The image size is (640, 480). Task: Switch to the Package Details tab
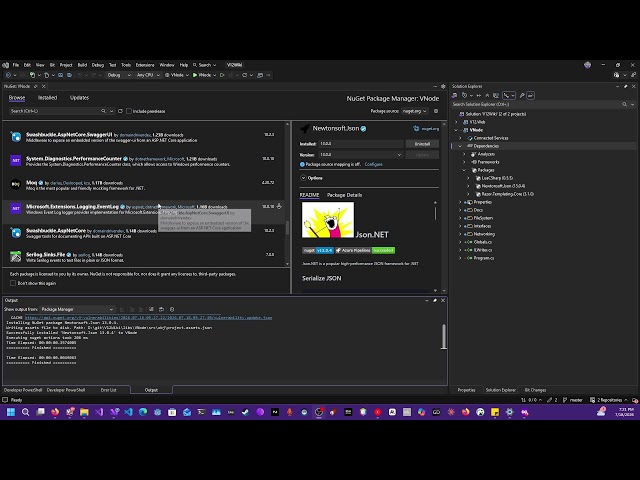pyautogui.click(x=344, y=195)
